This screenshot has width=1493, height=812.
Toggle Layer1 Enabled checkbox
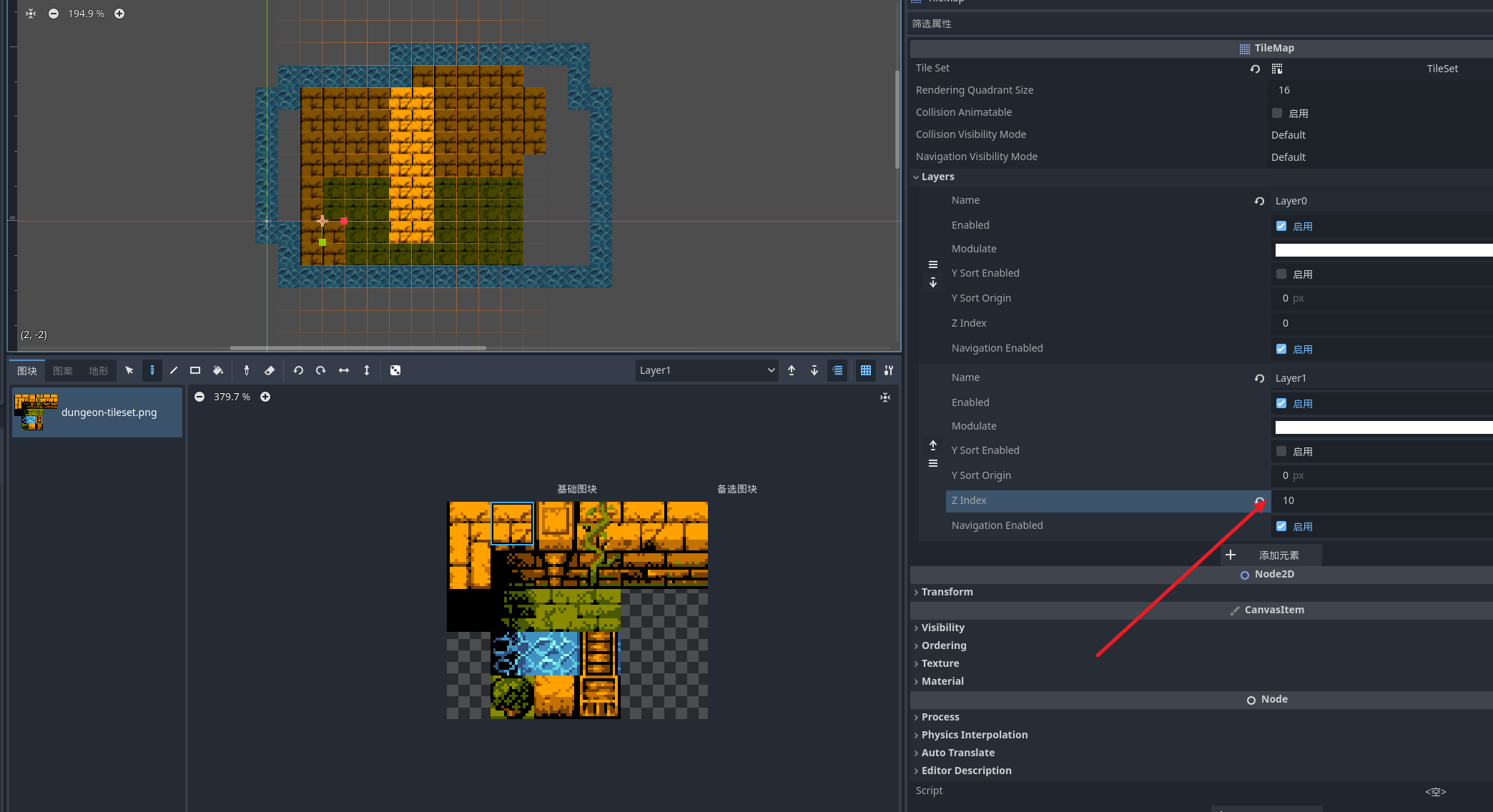[x=1281, y=403]
